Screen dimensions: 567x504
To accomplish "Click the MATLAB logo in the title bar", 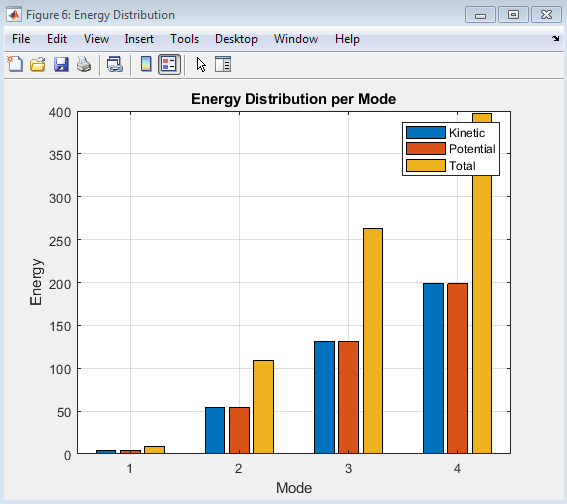I will 14,15.
